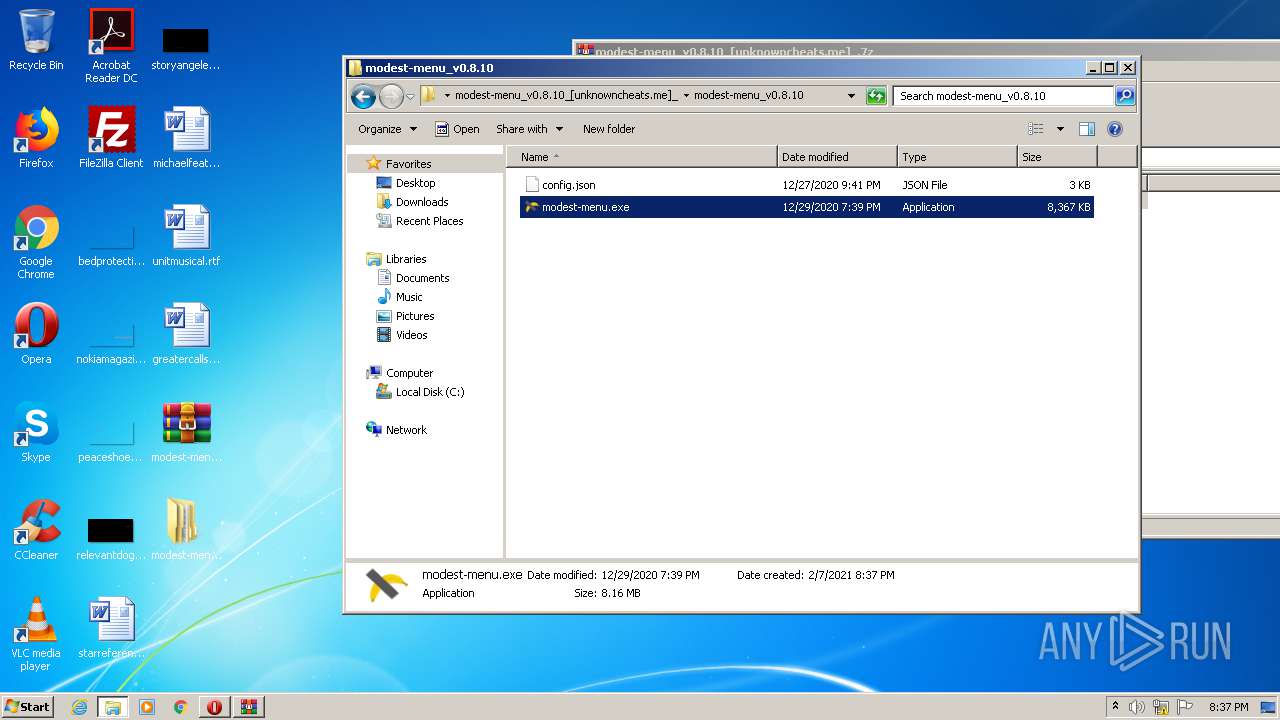Expand the view options dropdown arrow
The image size is (1280, 720).
click(x=1060, y=129)
